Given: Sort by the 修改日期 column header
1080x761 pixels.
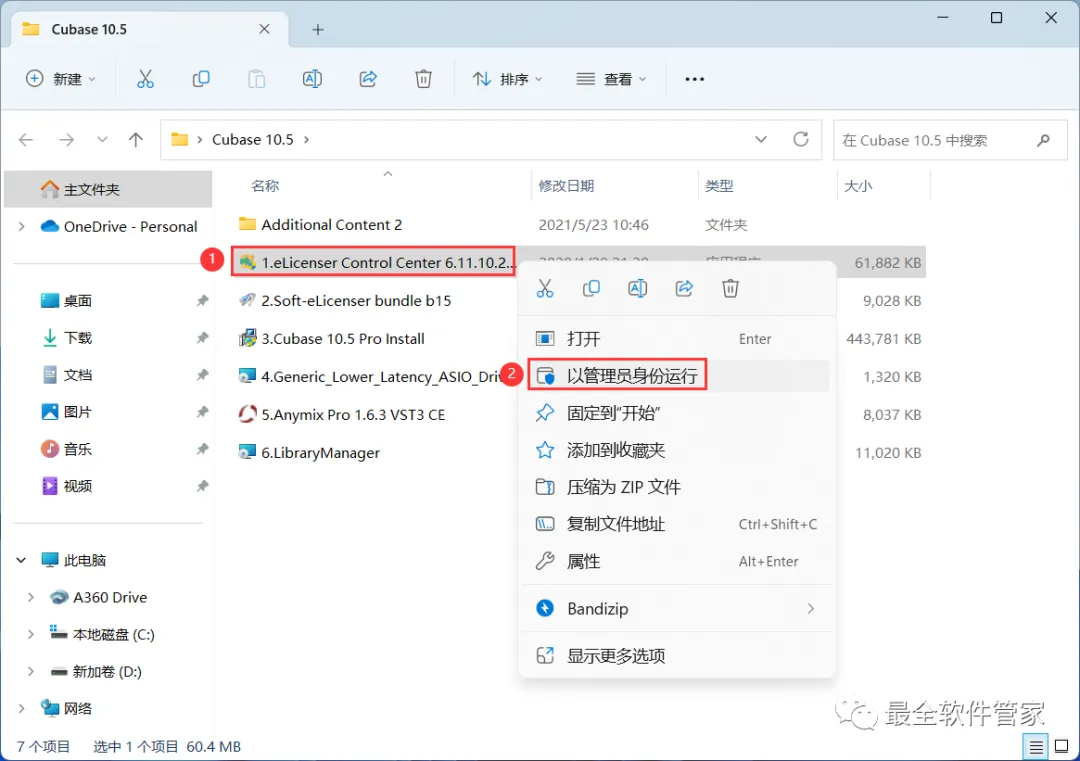Looking at the screenshot, I should 566,186.
